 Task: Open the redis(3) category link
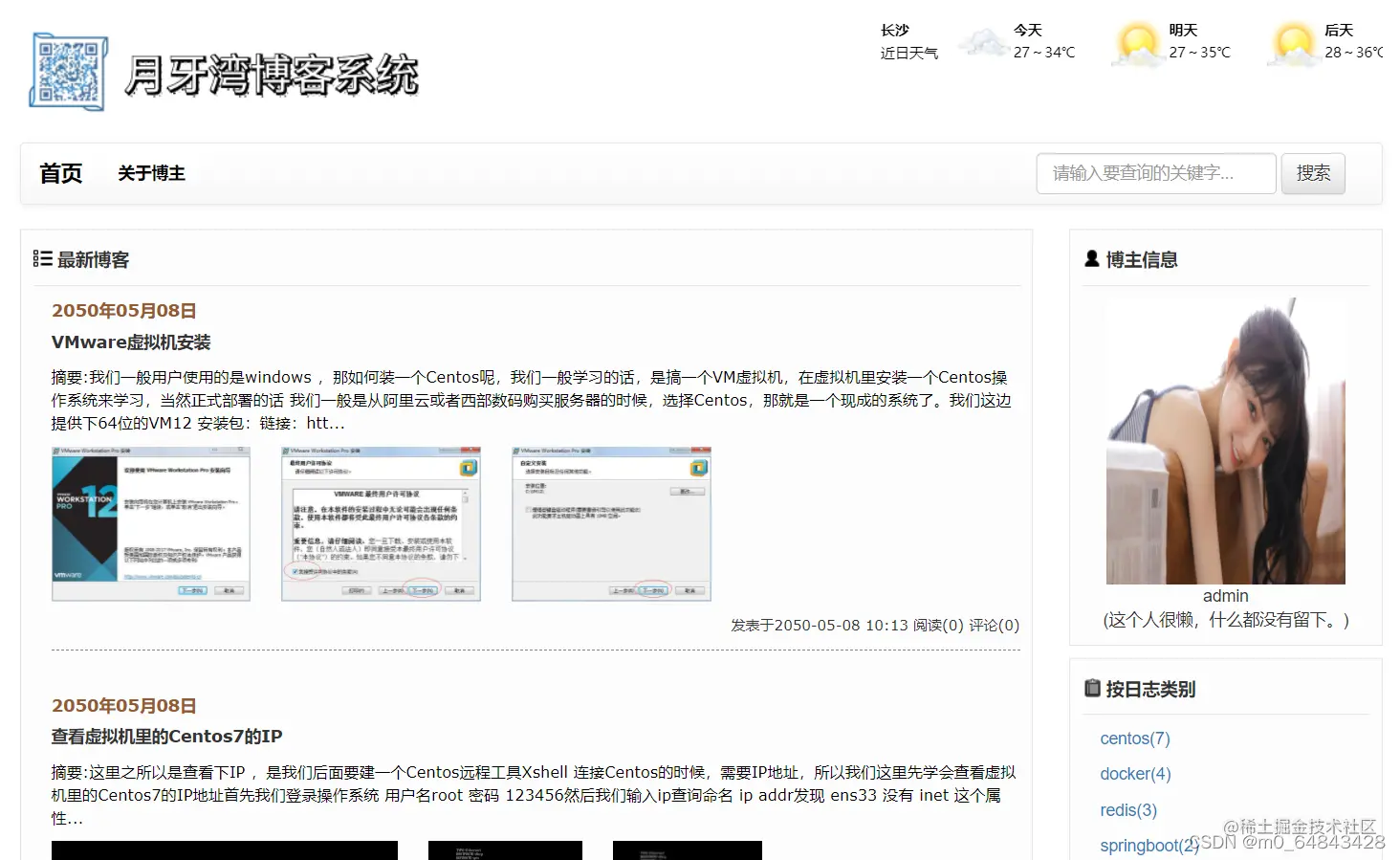coord(1128,809)
